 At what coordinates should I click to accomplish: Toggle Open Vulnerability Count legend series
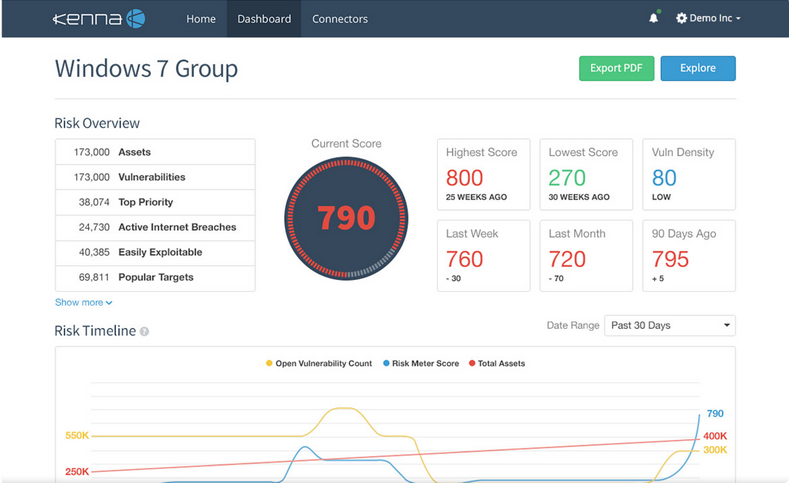(x=317, y=363)
